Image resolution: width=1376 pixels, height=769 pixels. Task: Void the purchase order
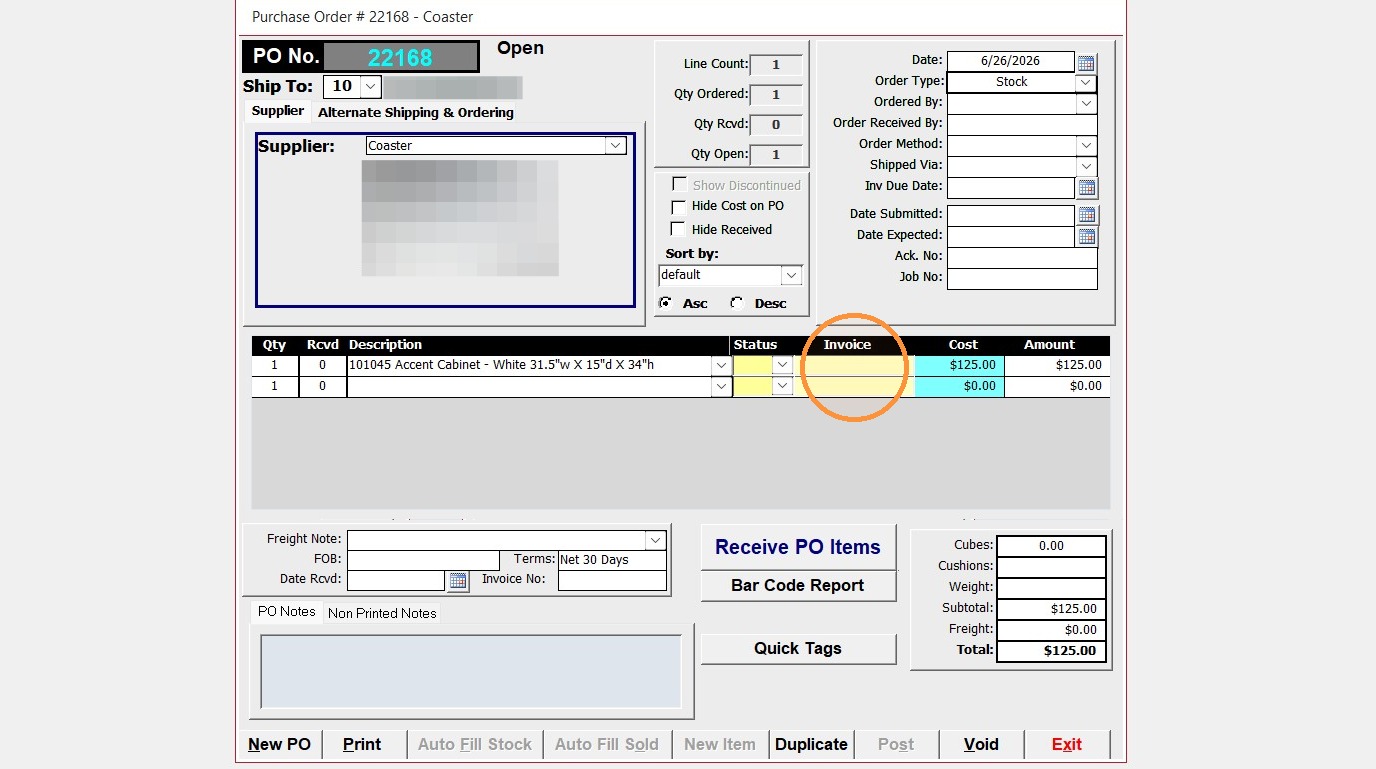tap(981, 744)
